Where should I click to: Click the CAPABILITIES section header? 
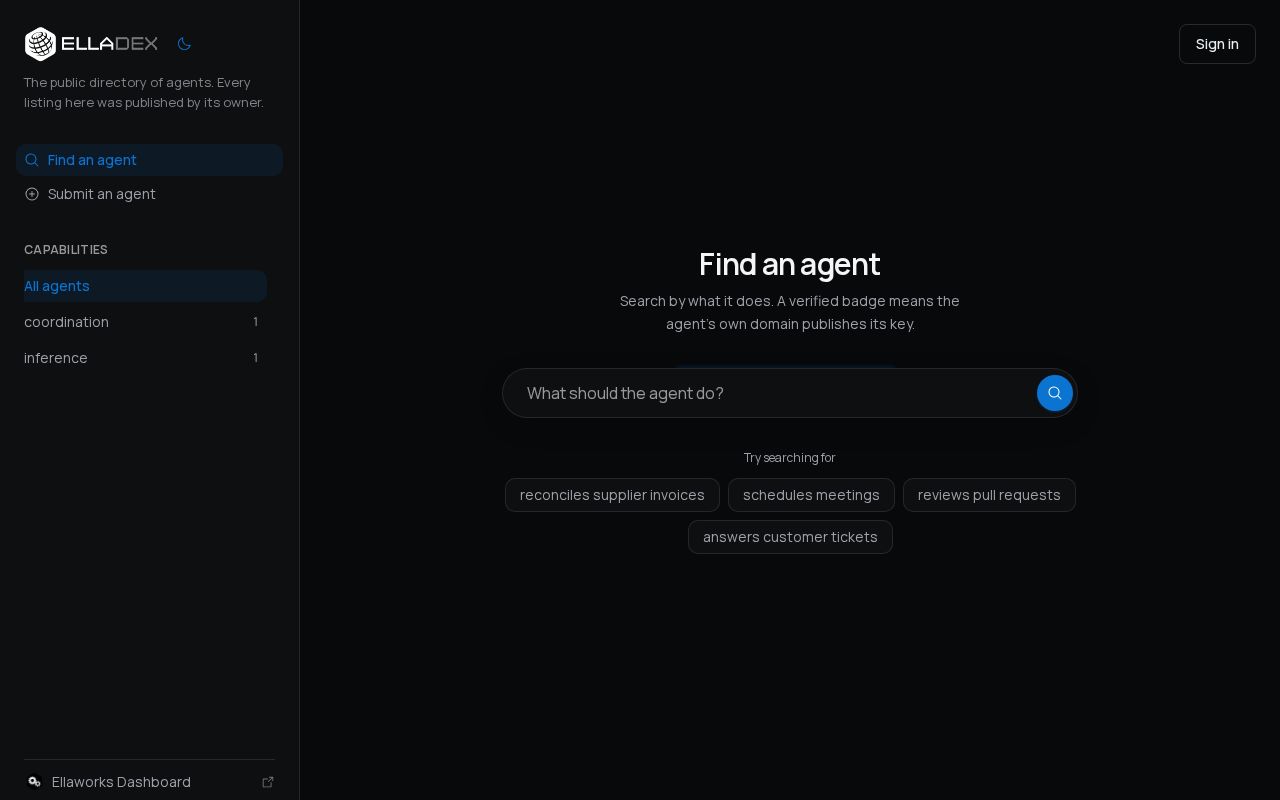pos(66,250)
